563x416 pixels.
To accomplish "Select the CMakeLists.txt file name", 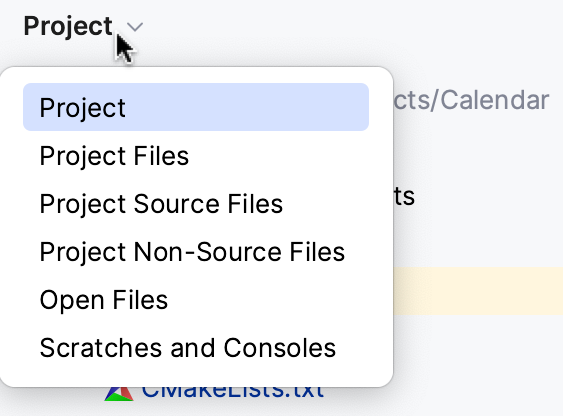I will [233, 392].
